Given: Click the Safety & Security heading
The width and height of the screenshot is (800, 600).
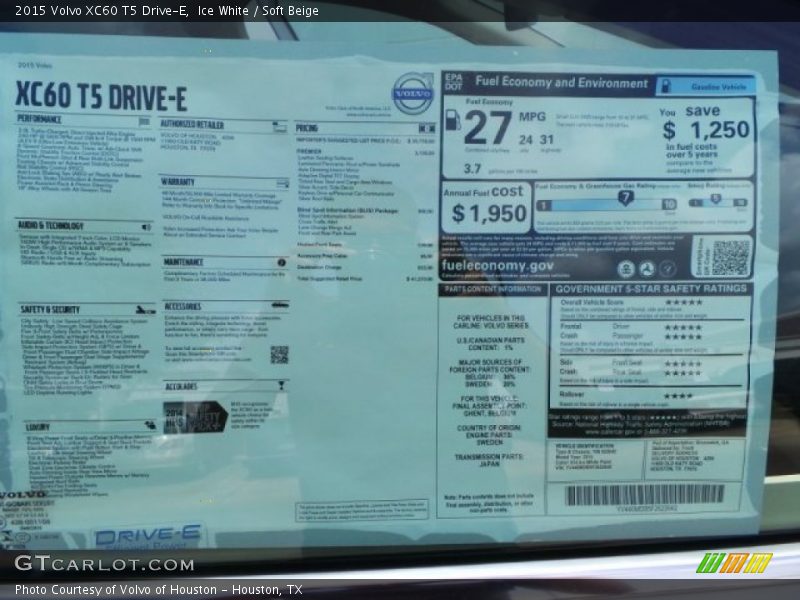Looking at the screenshot, I should (x=50, y=309).
